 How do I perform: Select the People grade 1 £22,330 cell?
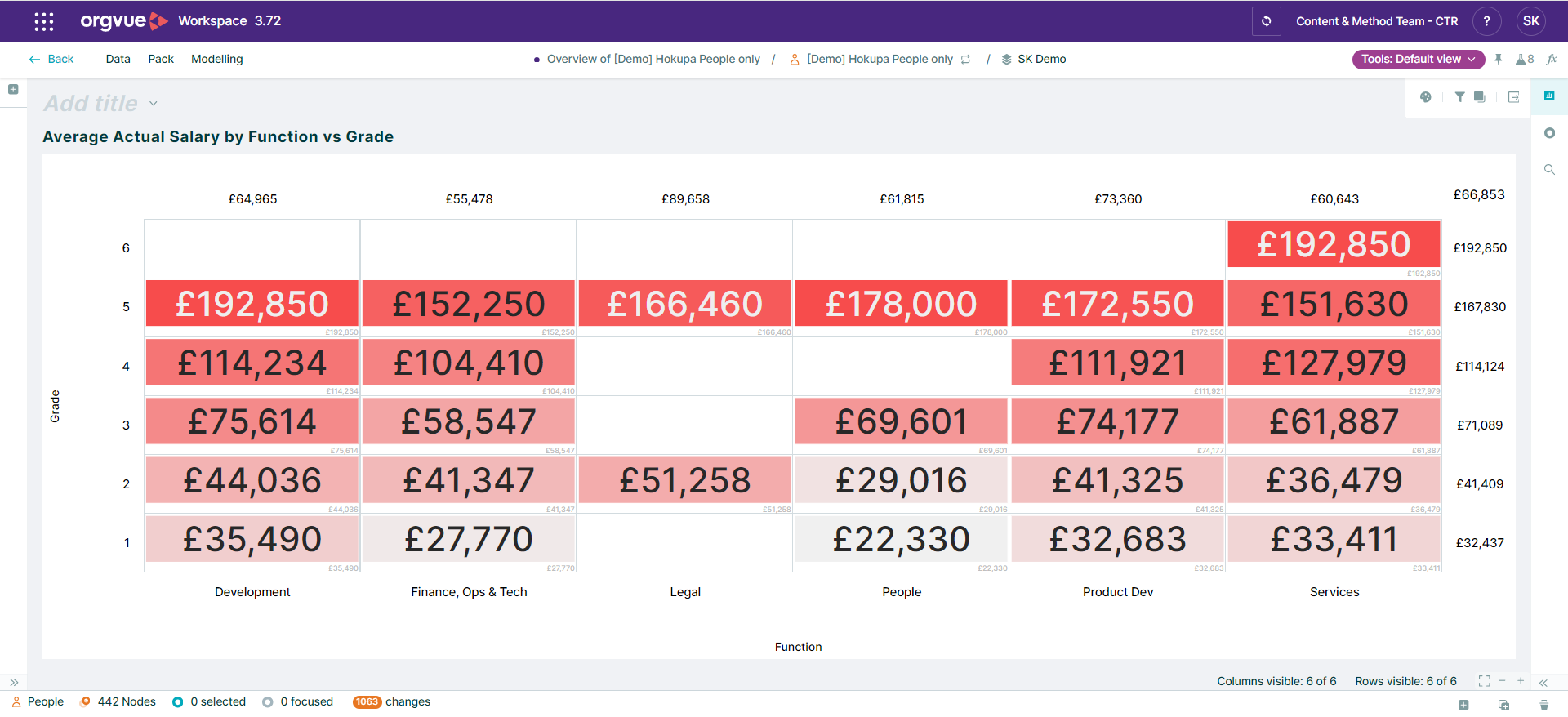coord(902,539)
